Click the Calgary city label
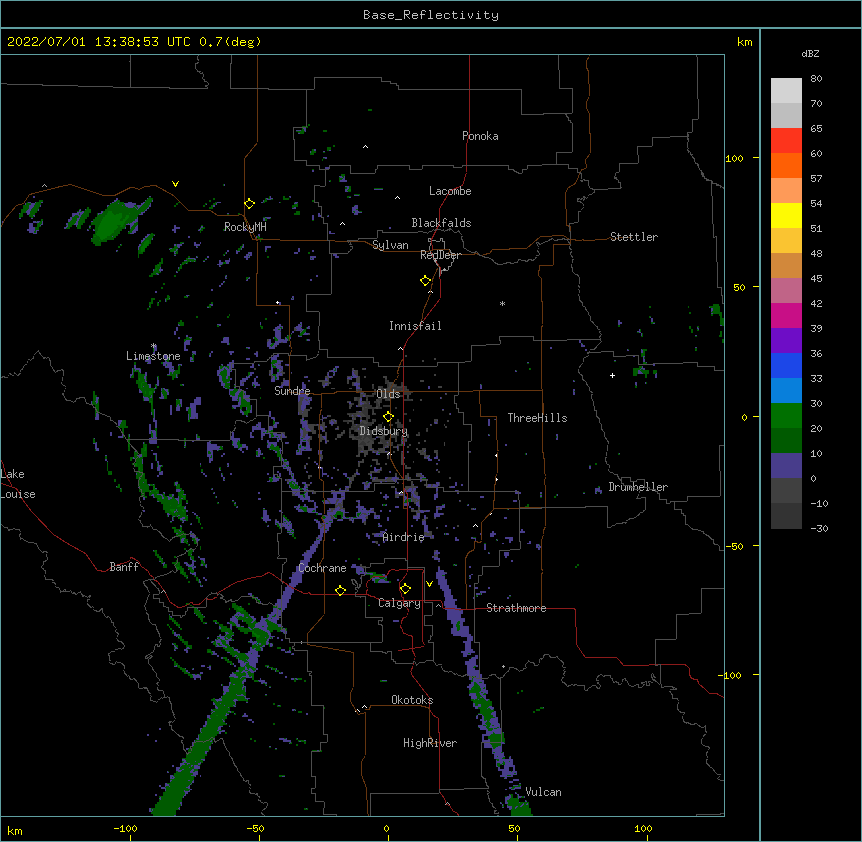This screenshot has height=842, width=862. (399, 603)
